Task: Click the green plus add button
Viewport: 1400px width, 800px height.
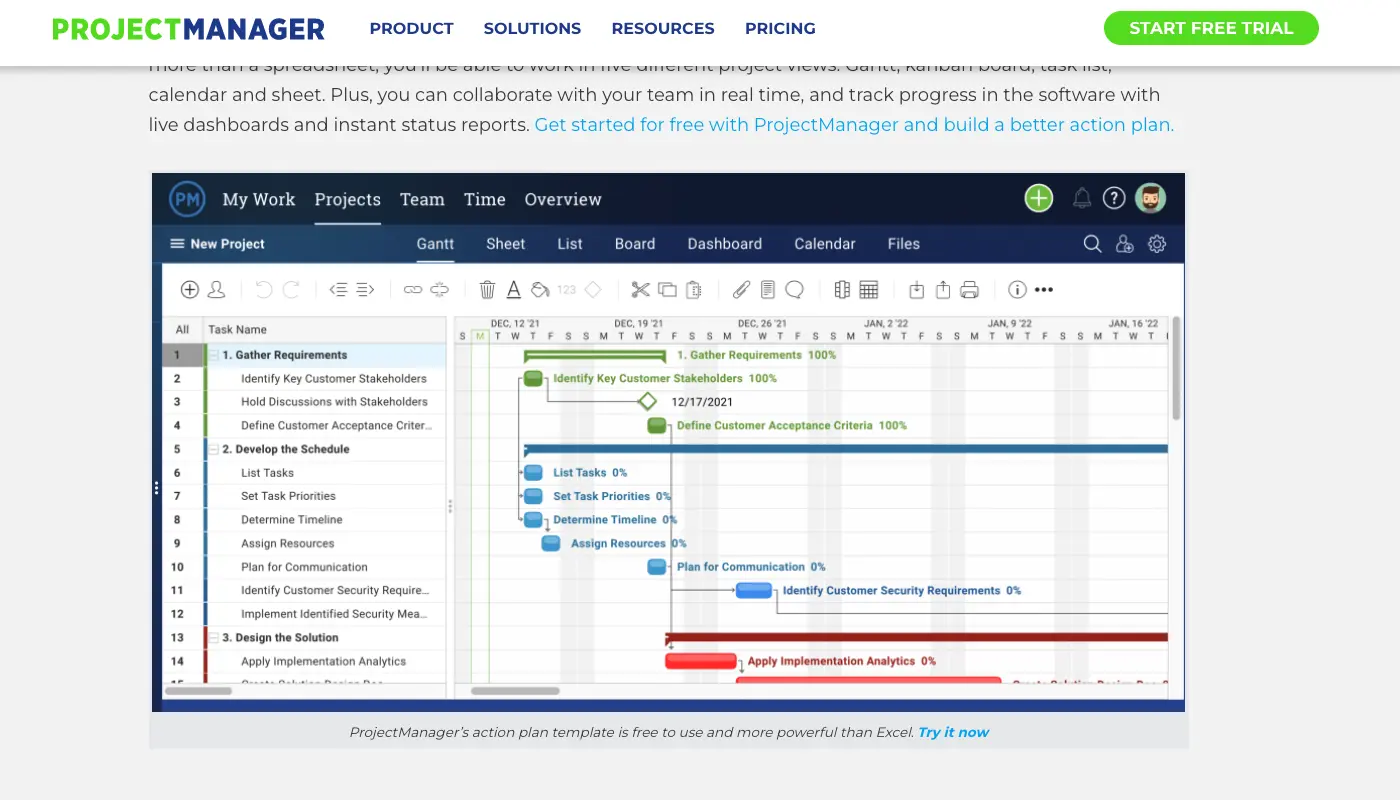Action: [1039, 198]
